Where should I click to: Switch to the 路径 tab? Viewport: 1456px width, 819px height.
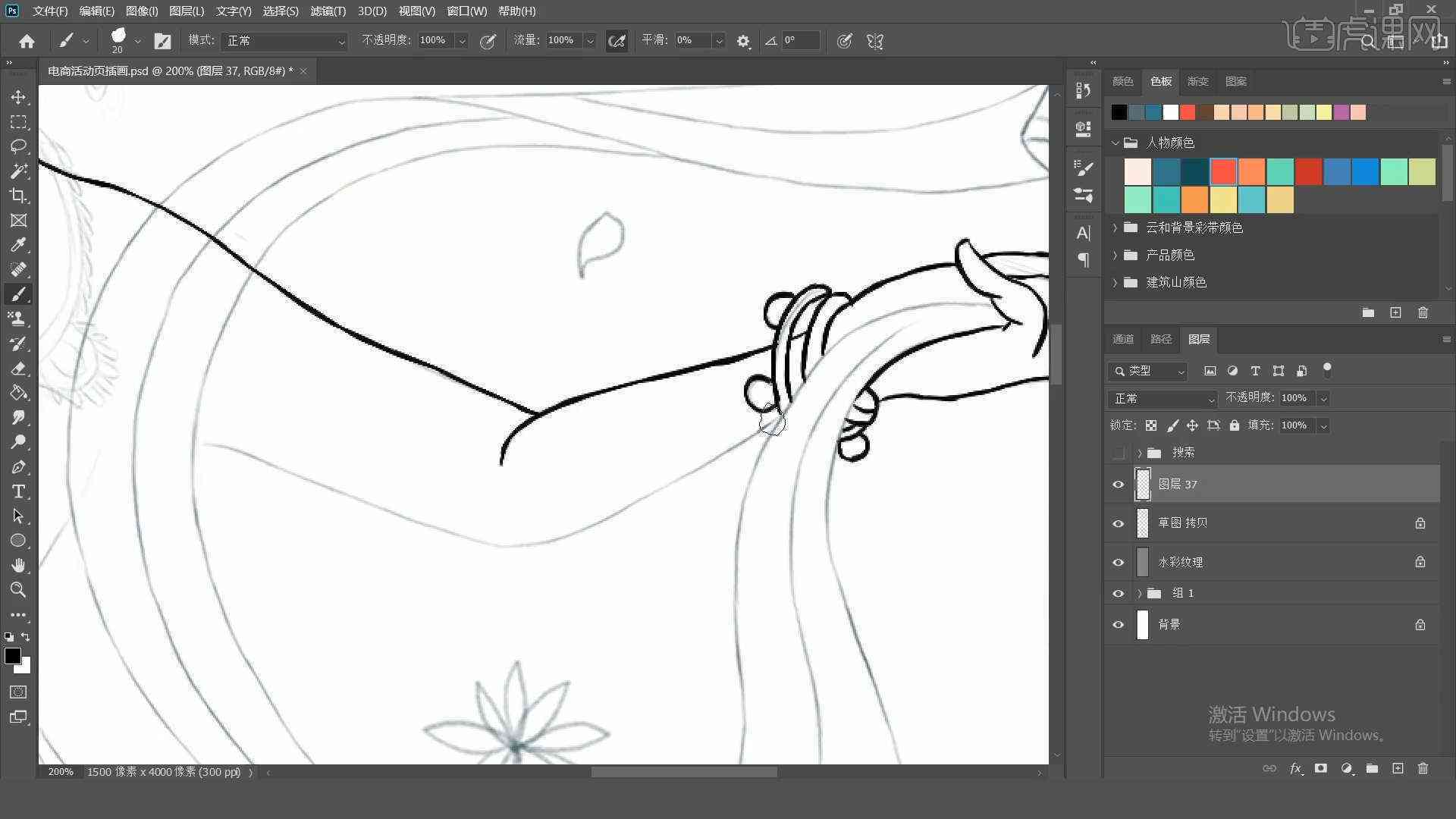(1161, 339)
